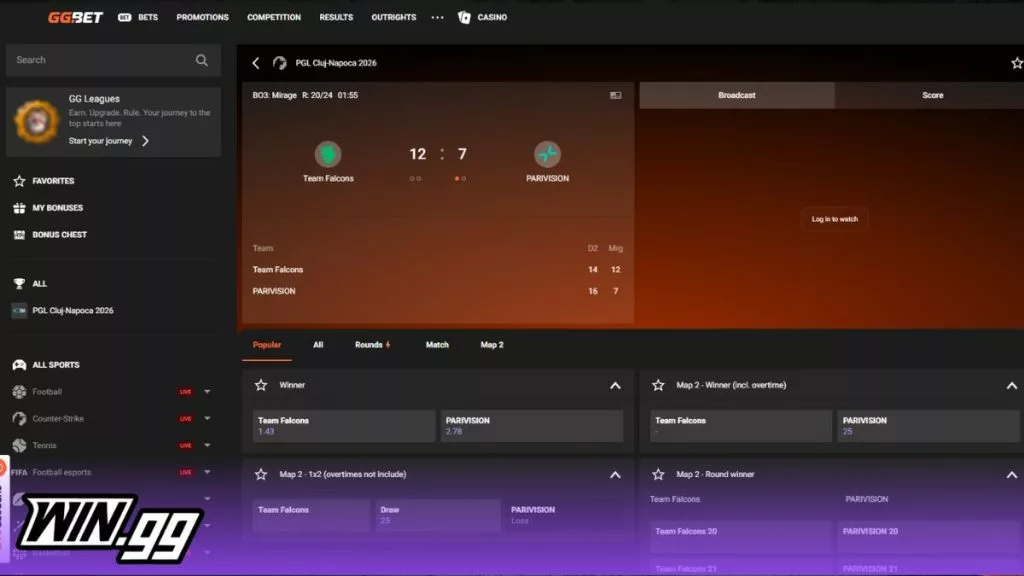Switch to the All markets tab
Image resolution: width=1024 pixels, height=576 pixels.
[x=318, y=345]
